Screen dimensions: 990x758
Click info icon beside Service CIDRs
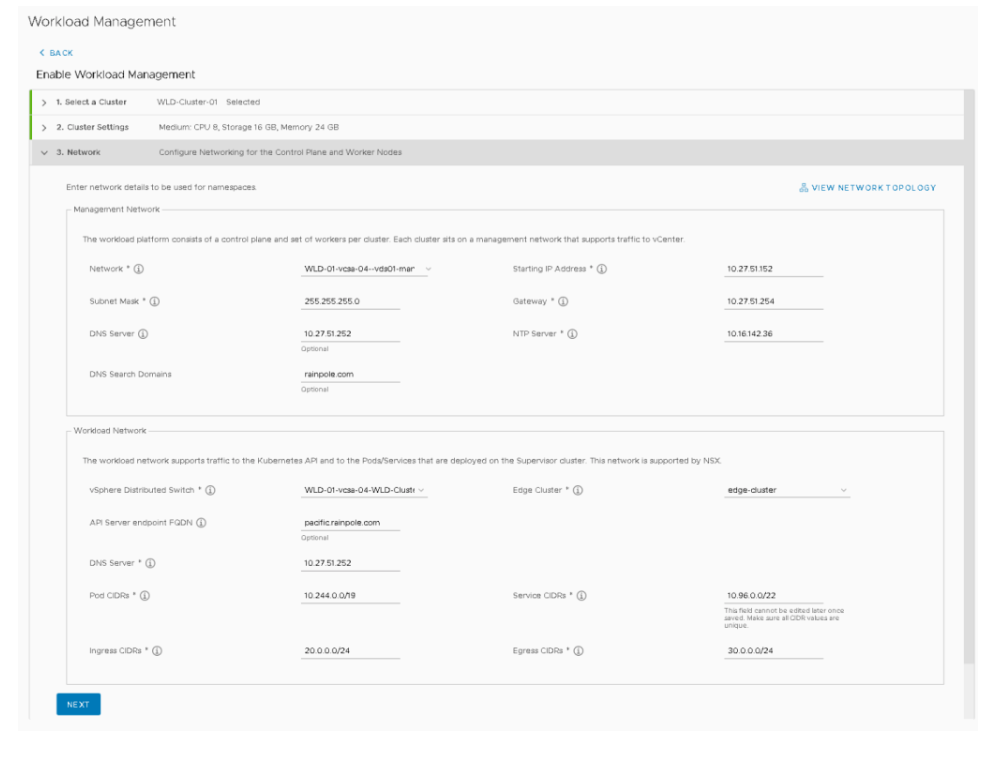[581, 596]
